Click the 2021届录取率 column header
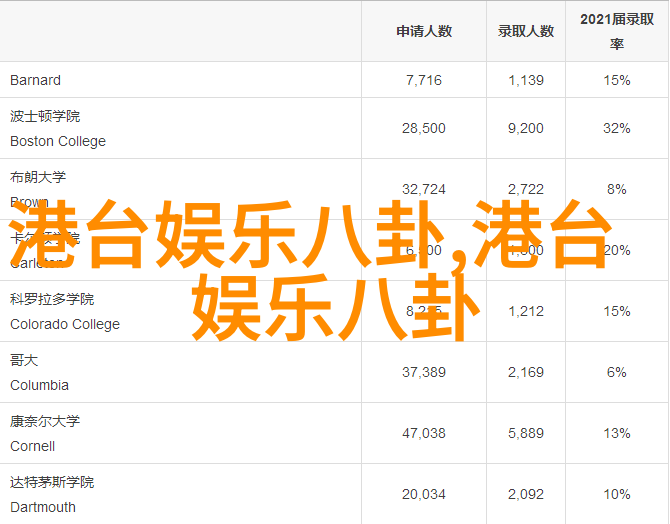This screenshot has width=670, height=524. coord(617,31)
